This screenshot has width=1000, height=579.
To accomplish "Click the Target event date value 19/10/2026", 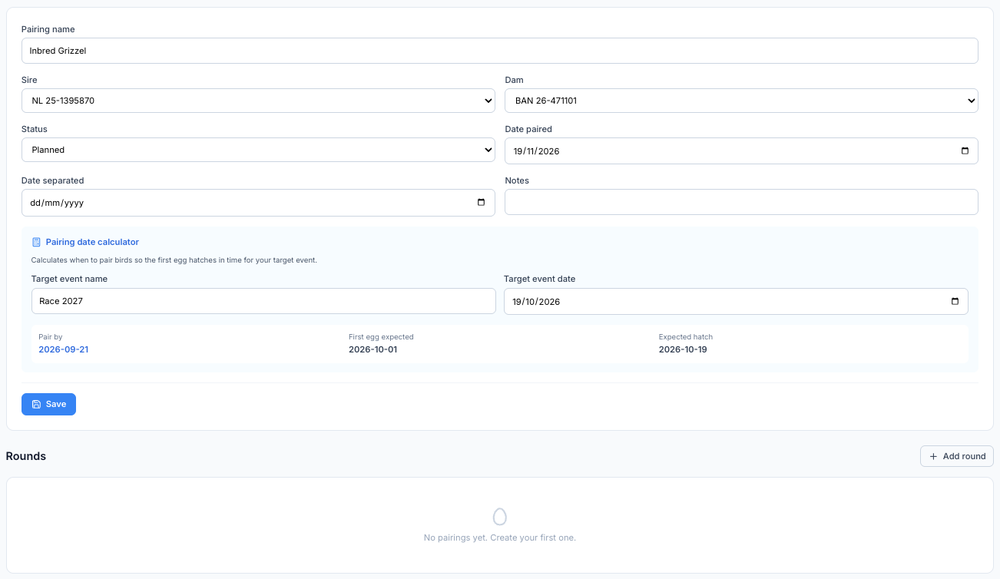I will tap(536, 302).
